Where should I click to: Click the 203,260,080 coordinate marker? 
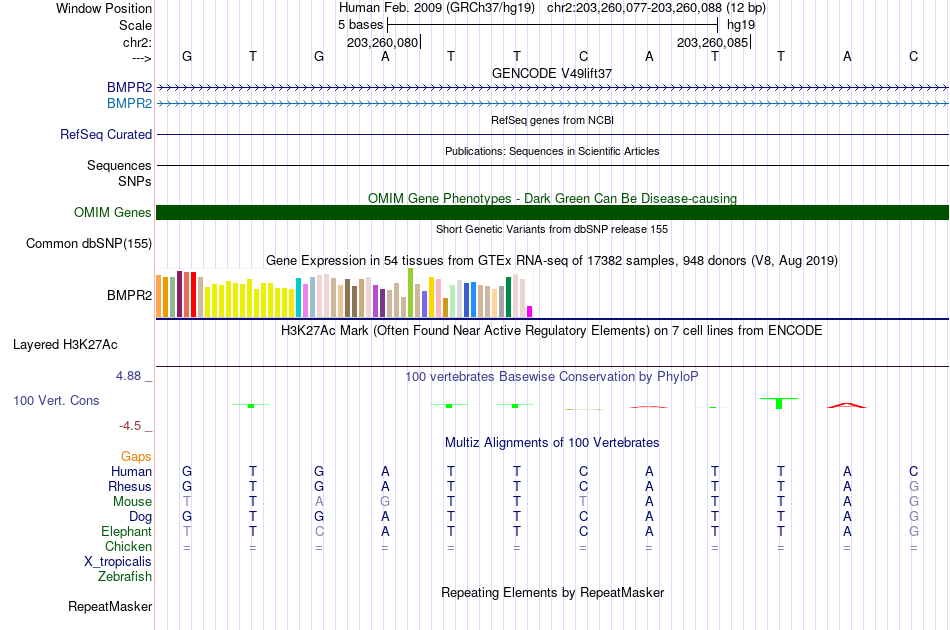pyautogui.click(x=383, y=42)
